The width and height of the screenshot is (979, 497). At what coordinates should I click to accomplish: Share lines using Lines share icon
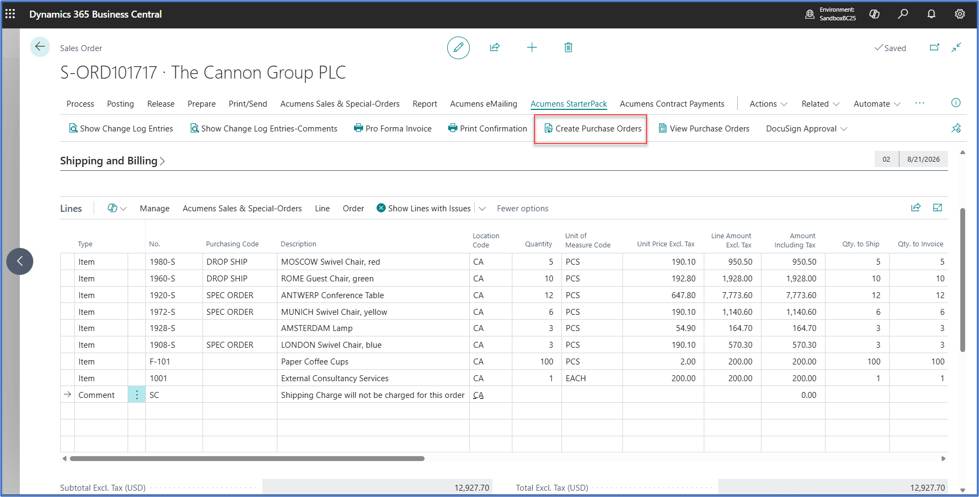916,208
